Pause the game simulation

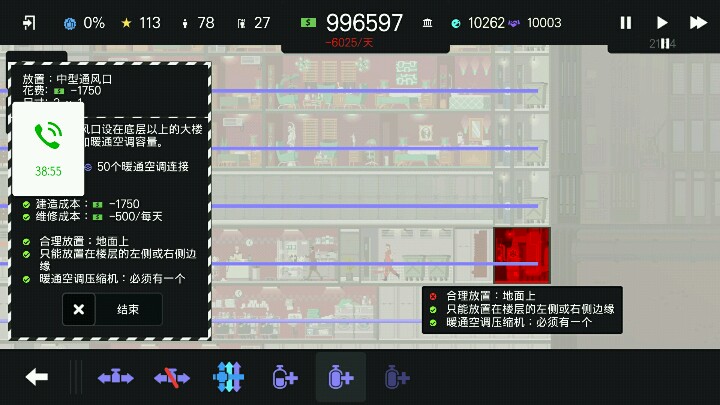(626, 23)
